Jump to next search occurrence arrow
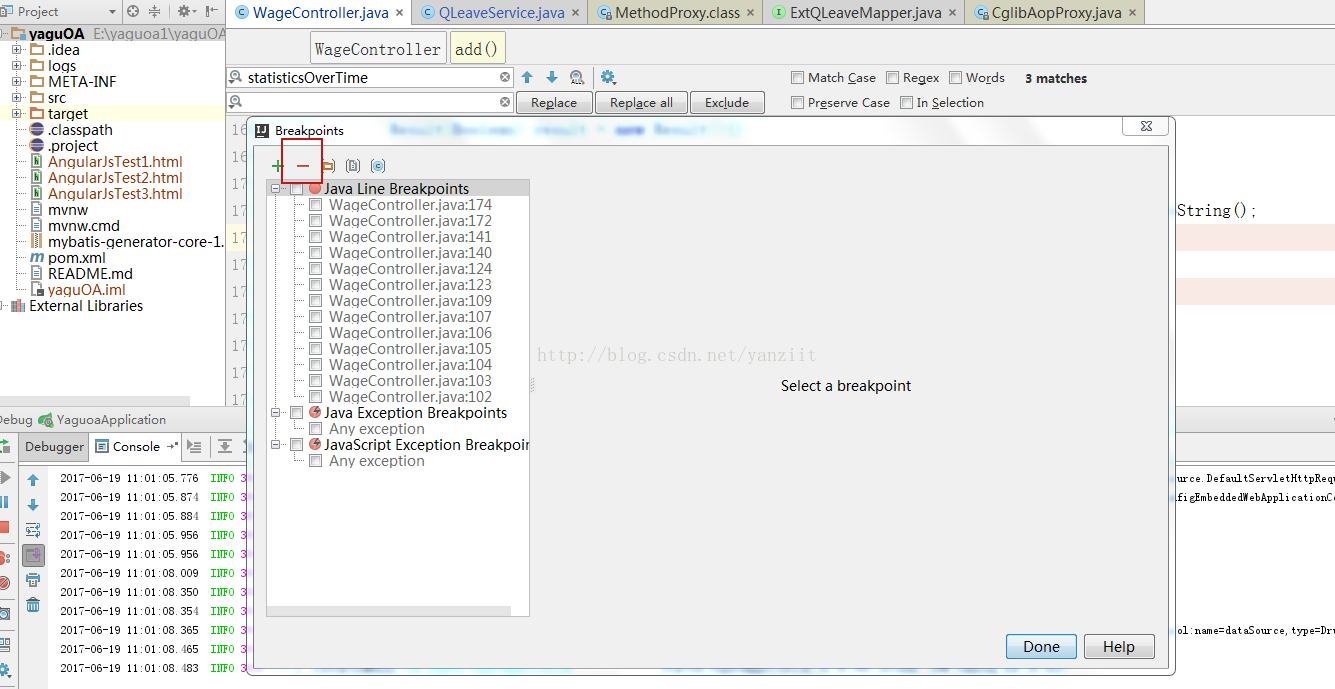 tap(551, 78)
